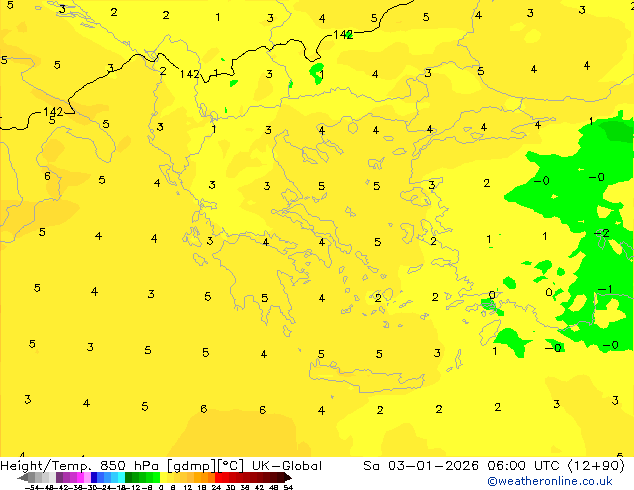Image resolution: width=634 pixels, height=490 pixels.
Task: Click the 'UK-Global' model name label
Action: click(x=287, y=466)
